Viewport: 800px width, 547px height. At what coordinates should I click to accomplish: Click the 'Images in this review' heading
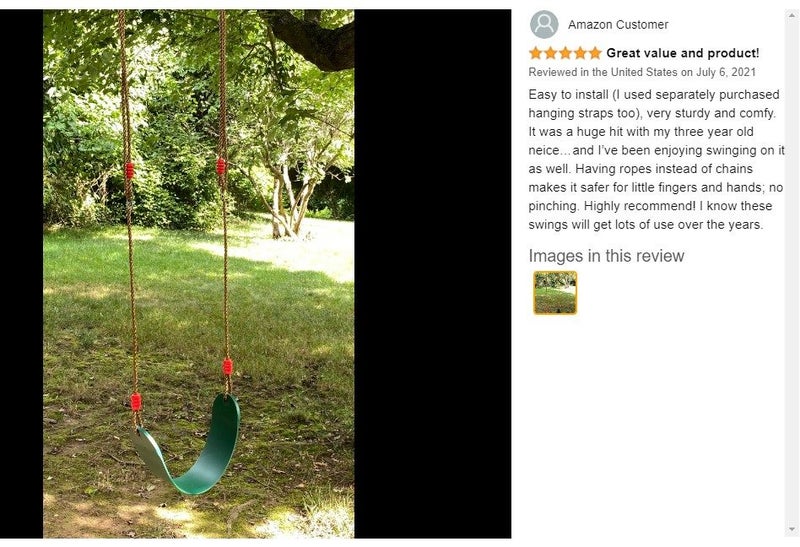(606, 256)
